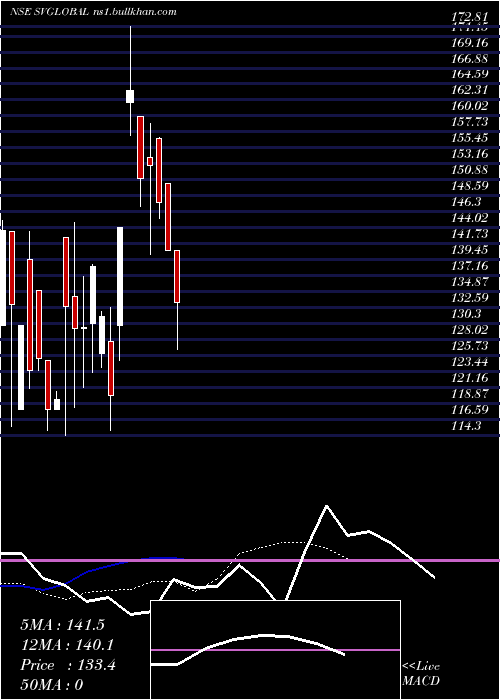Select the 148.59 price label
The height and width of the screenshot is (700, 500).
tap(470, 186)
